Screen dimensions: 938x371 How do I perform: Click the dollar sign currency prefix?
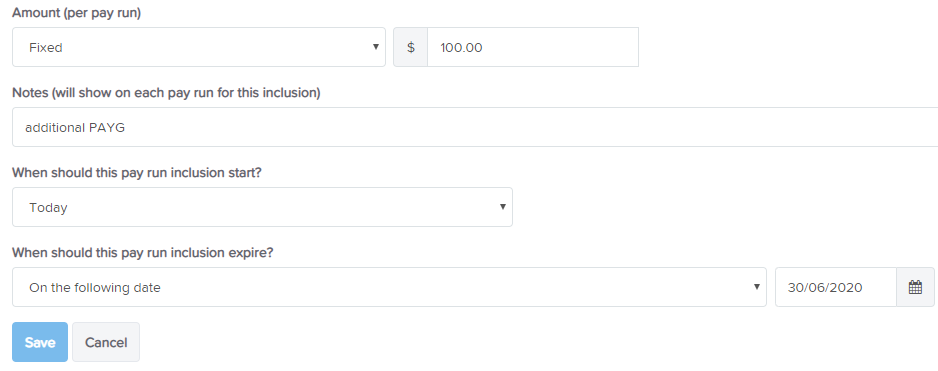[x=410, y=47]
